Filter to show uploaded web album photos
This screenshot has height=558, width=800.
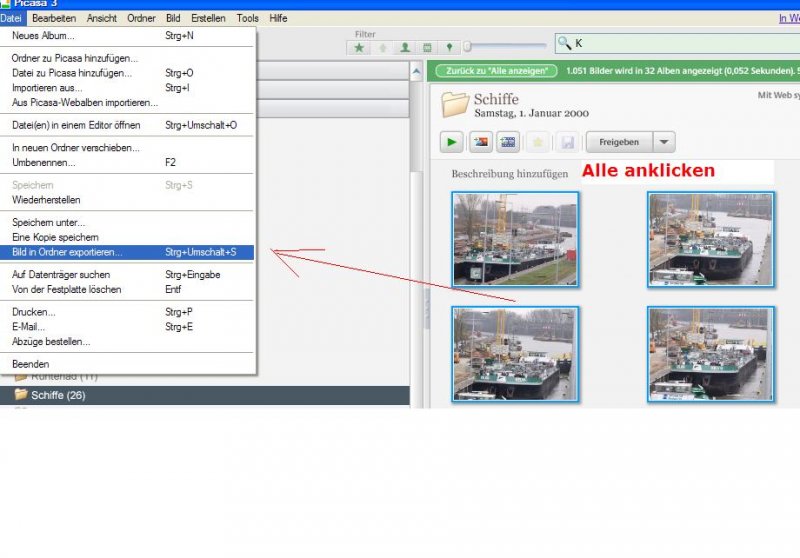[382, 47]
